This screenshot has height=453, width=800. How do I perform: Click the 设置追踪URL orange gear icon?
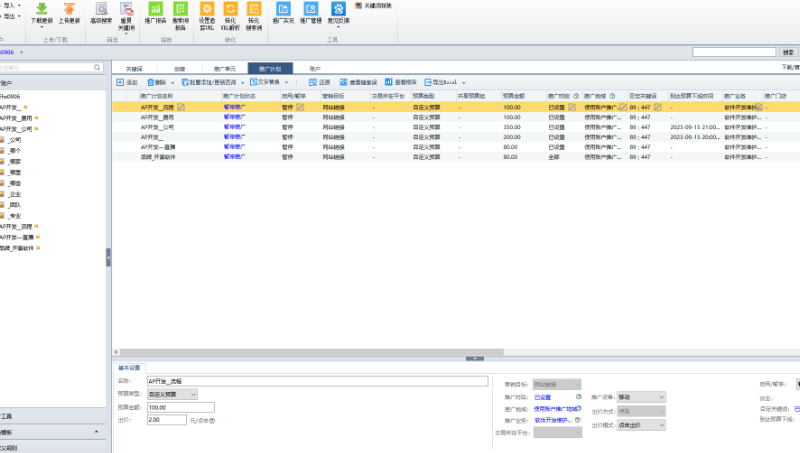point(207,9)
